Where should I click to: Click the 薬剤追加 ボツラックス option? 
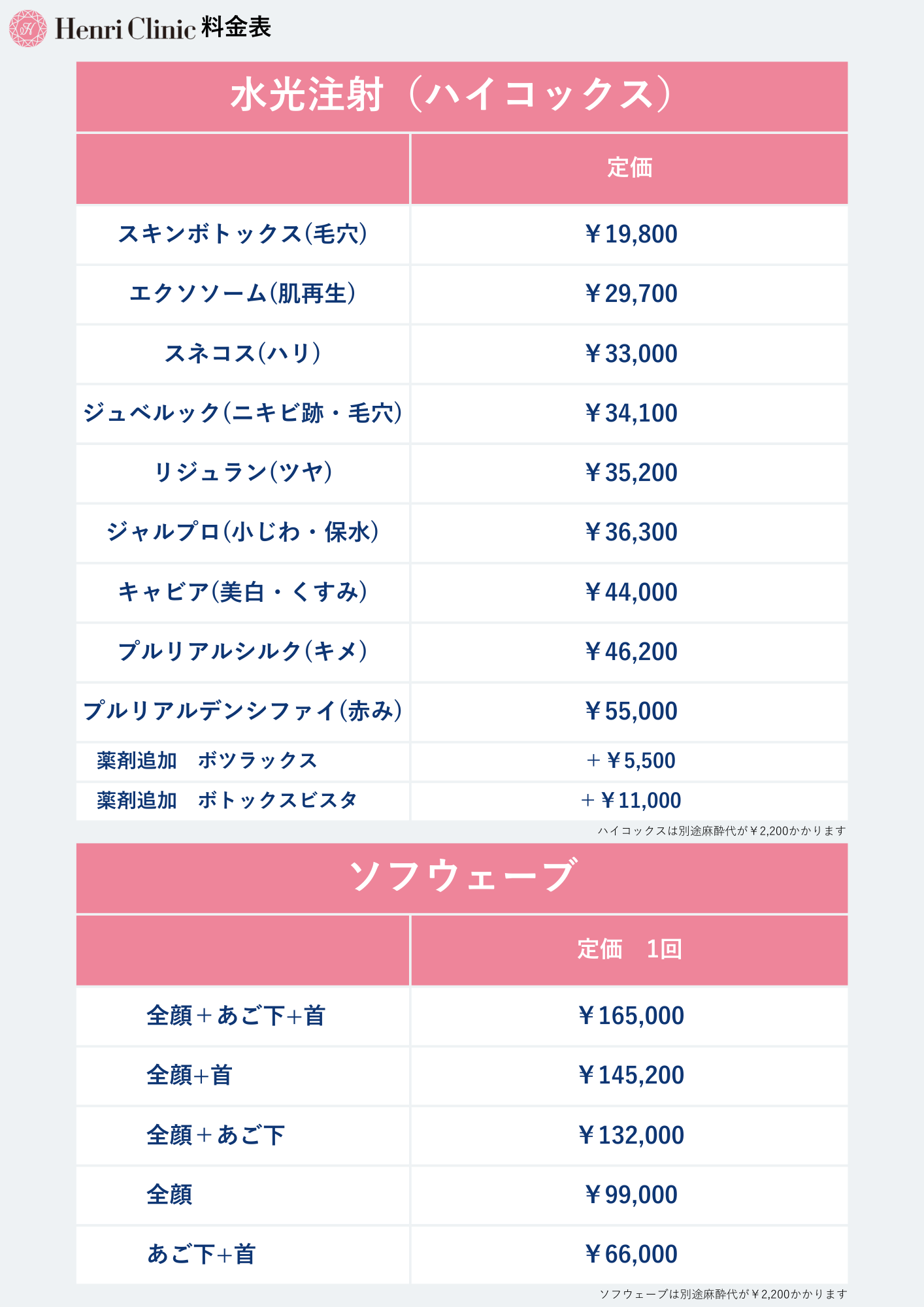point(207,761)
